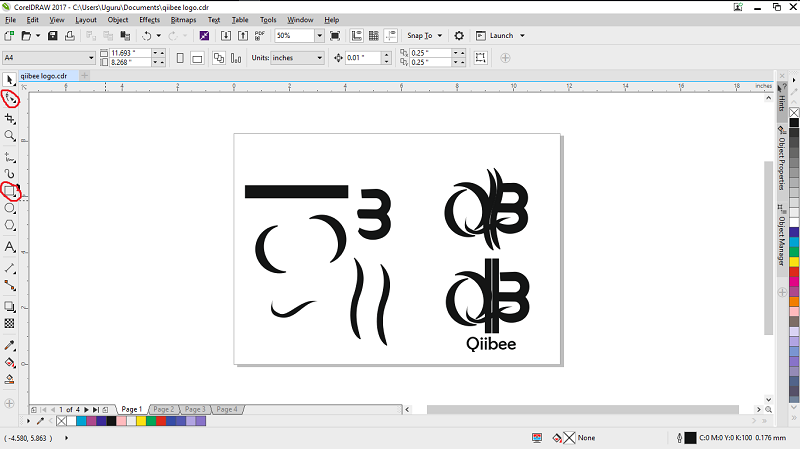
Task: Select the Crop tool
Action: [9, 118]
